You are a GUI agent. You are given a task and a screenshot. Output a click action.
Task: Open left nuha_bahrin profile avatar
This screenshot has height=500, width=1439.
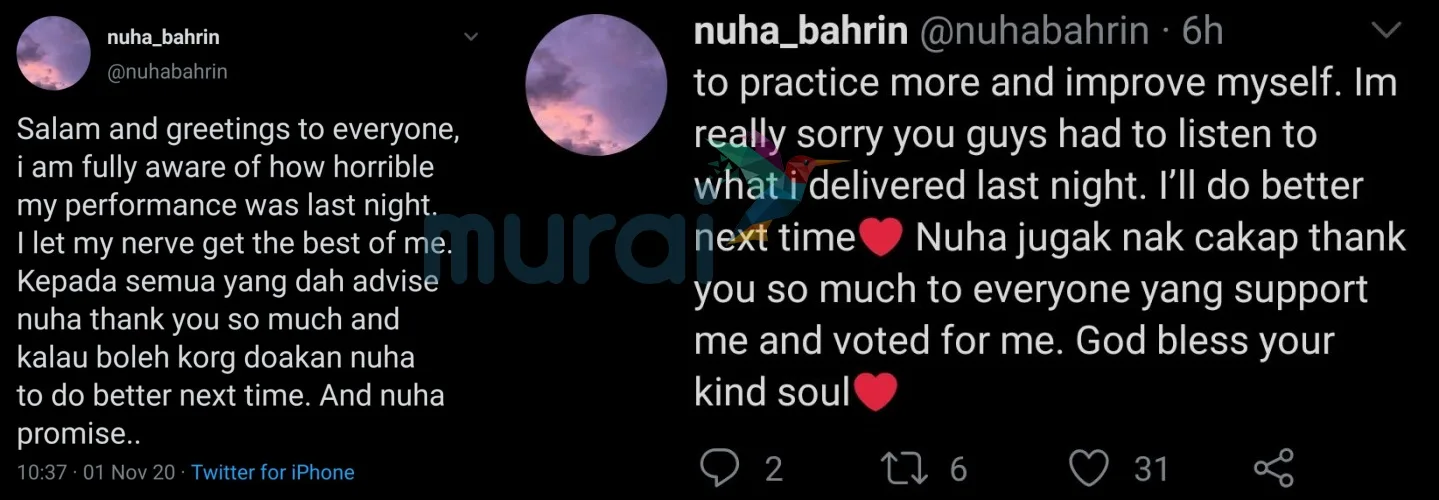(x=54, y=53)
